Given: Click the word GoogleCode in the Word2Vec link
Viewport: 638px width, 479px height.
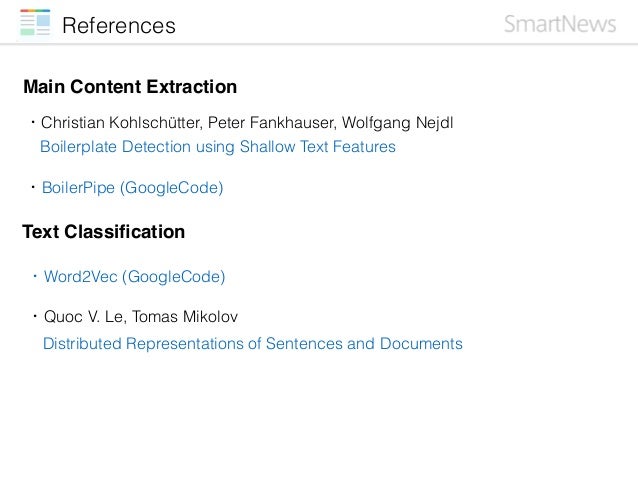Looking at the screenshot, I should (173, 277).
